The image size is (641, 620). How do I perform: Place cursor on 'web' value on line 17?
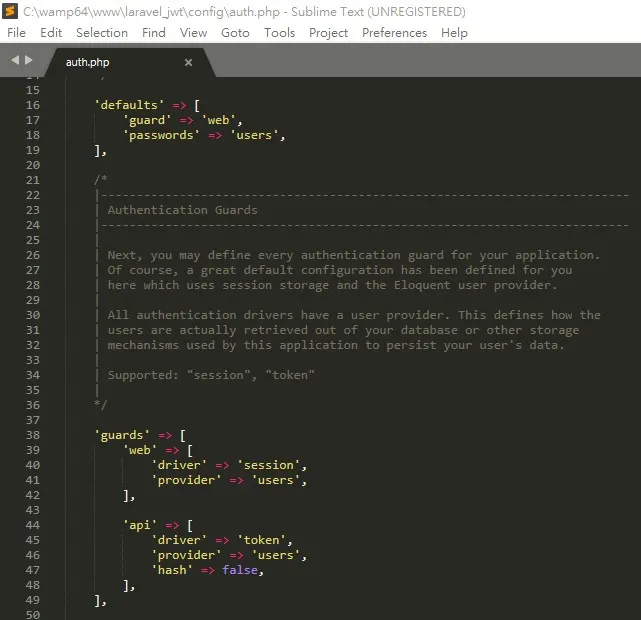[218, 120]
